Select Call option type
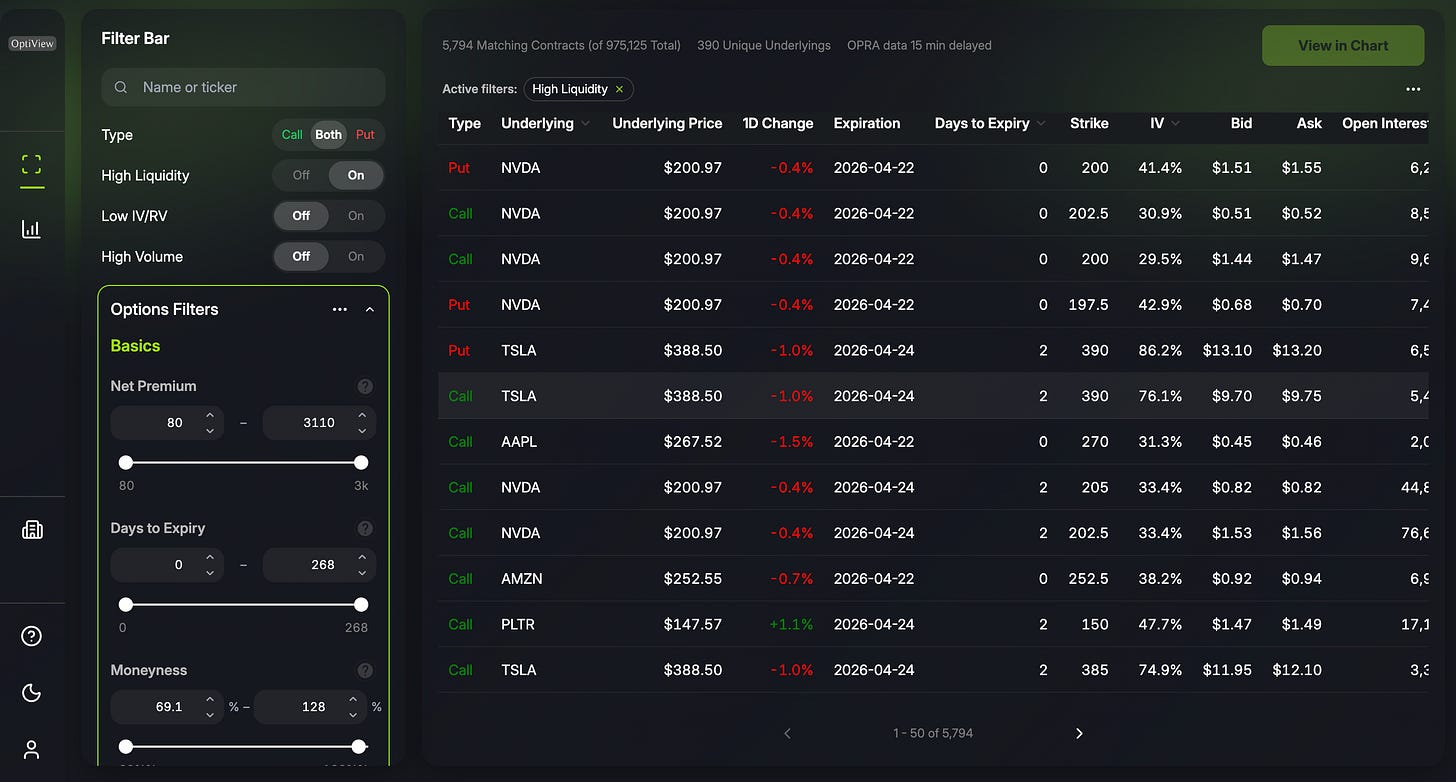1456x782 pixels. click(292, 134)
